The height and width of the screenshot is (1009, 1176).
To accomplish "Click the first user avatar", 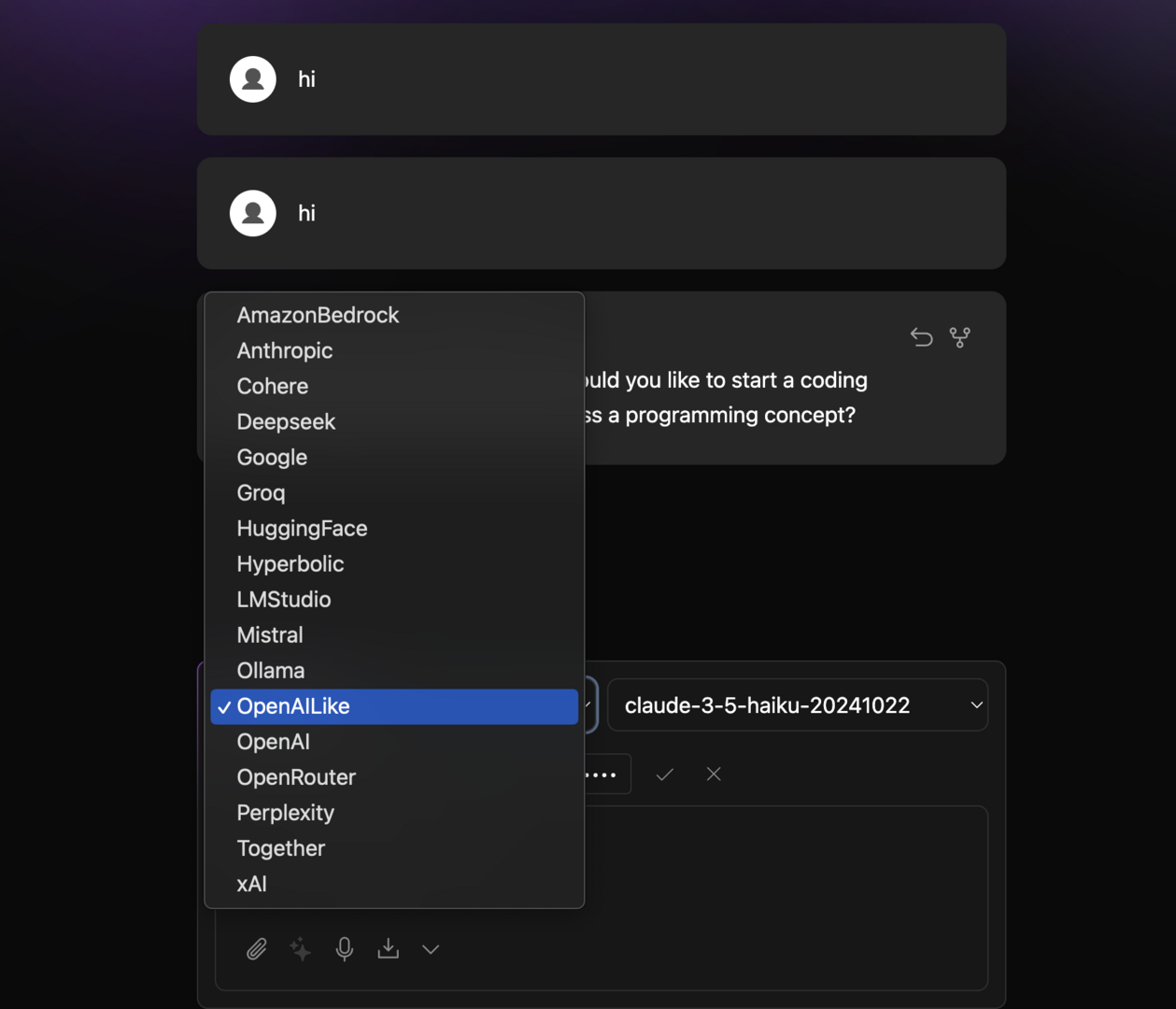I will [x=253, y=79].
